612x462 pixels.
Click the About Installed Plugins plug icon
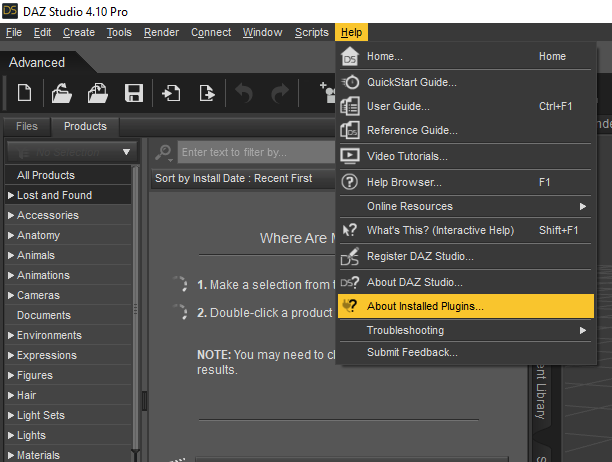[x=349, y=306]
